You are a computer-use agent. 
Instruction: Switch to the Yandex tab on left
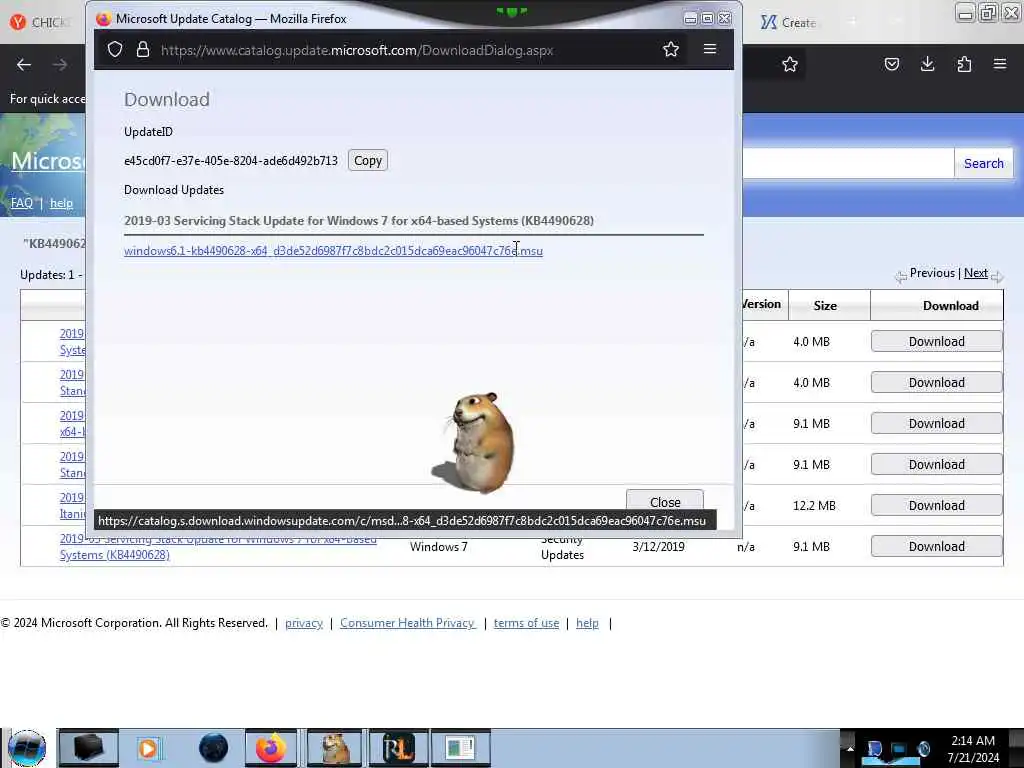tap(39, 23)
